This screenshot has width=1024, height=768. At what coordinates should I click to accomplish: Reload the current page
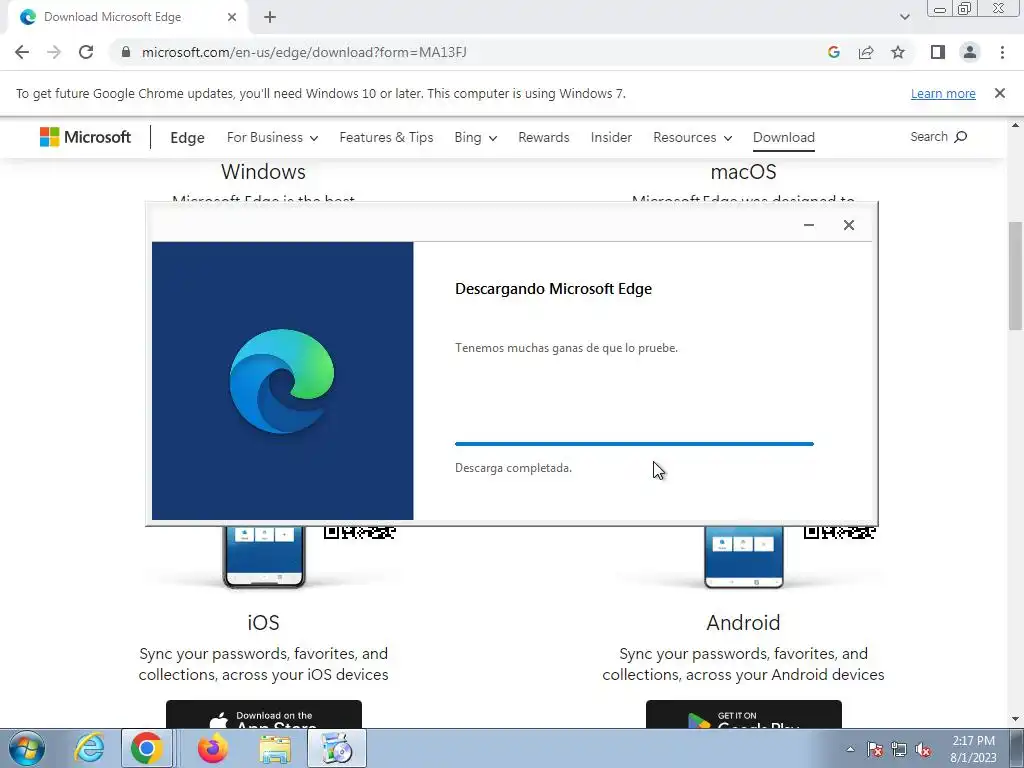click(86, 52)
